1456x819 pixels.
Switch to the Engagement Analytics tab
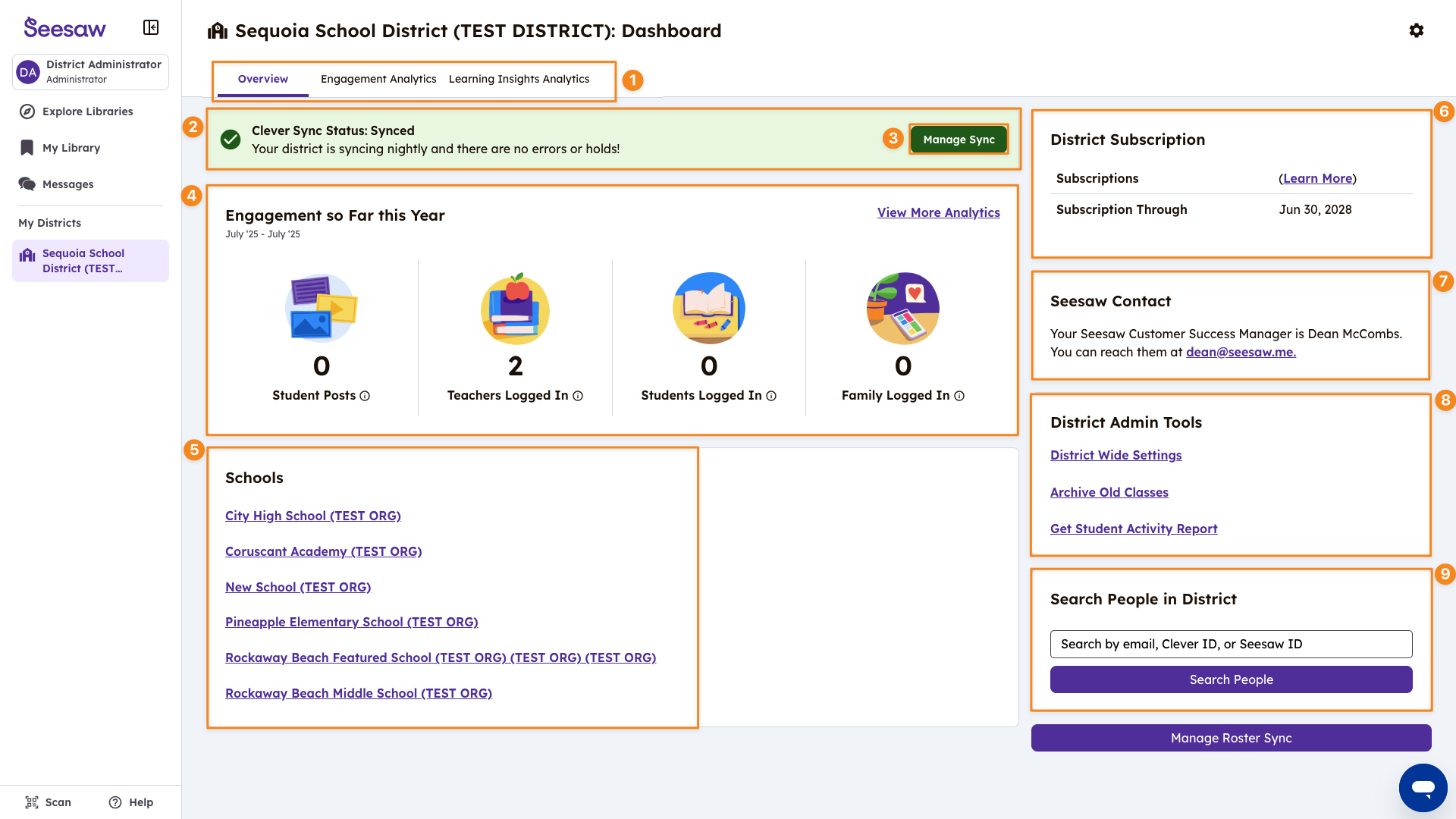(x=378, y=79)
